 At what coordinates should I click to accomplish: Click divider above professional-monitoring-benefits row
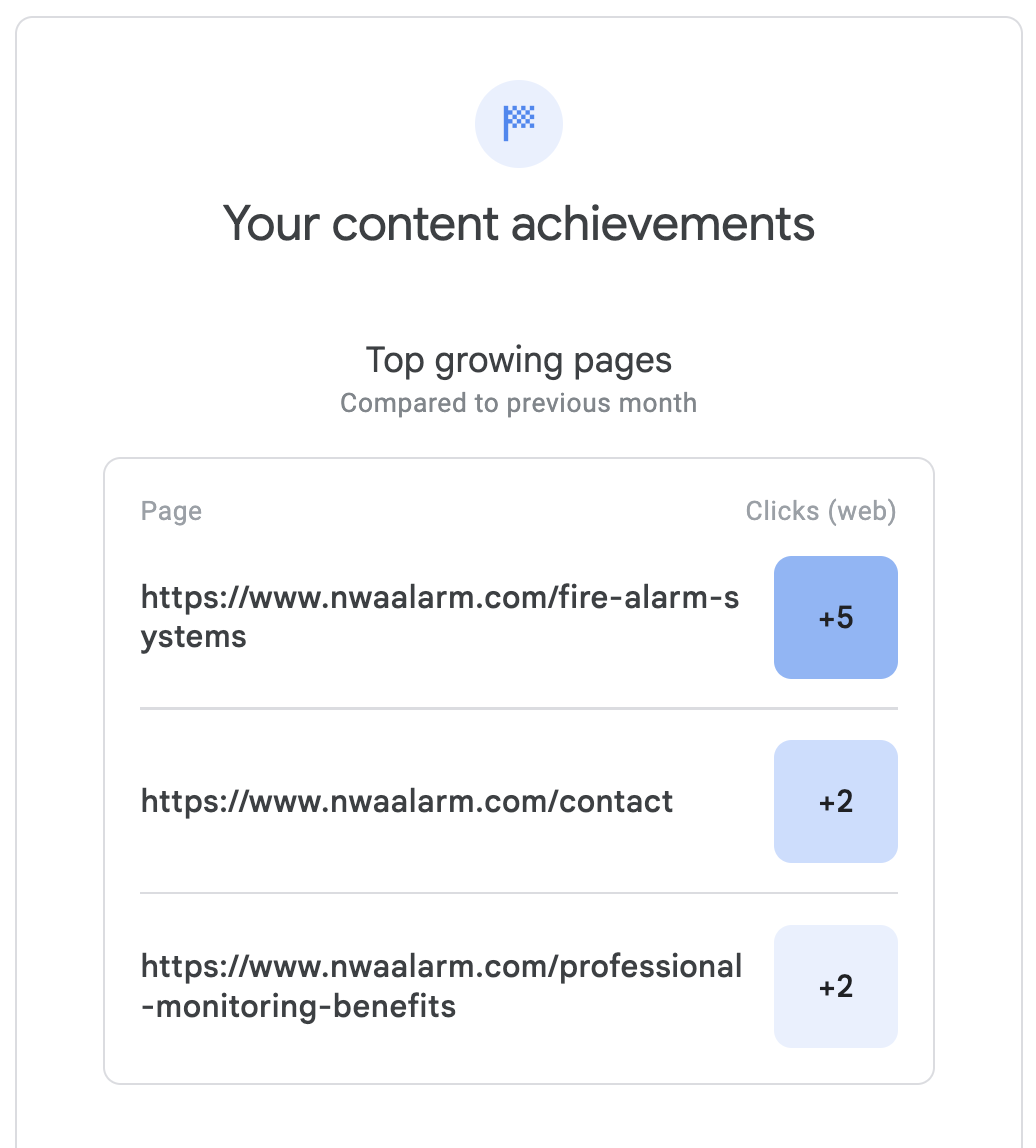[518, 893]
